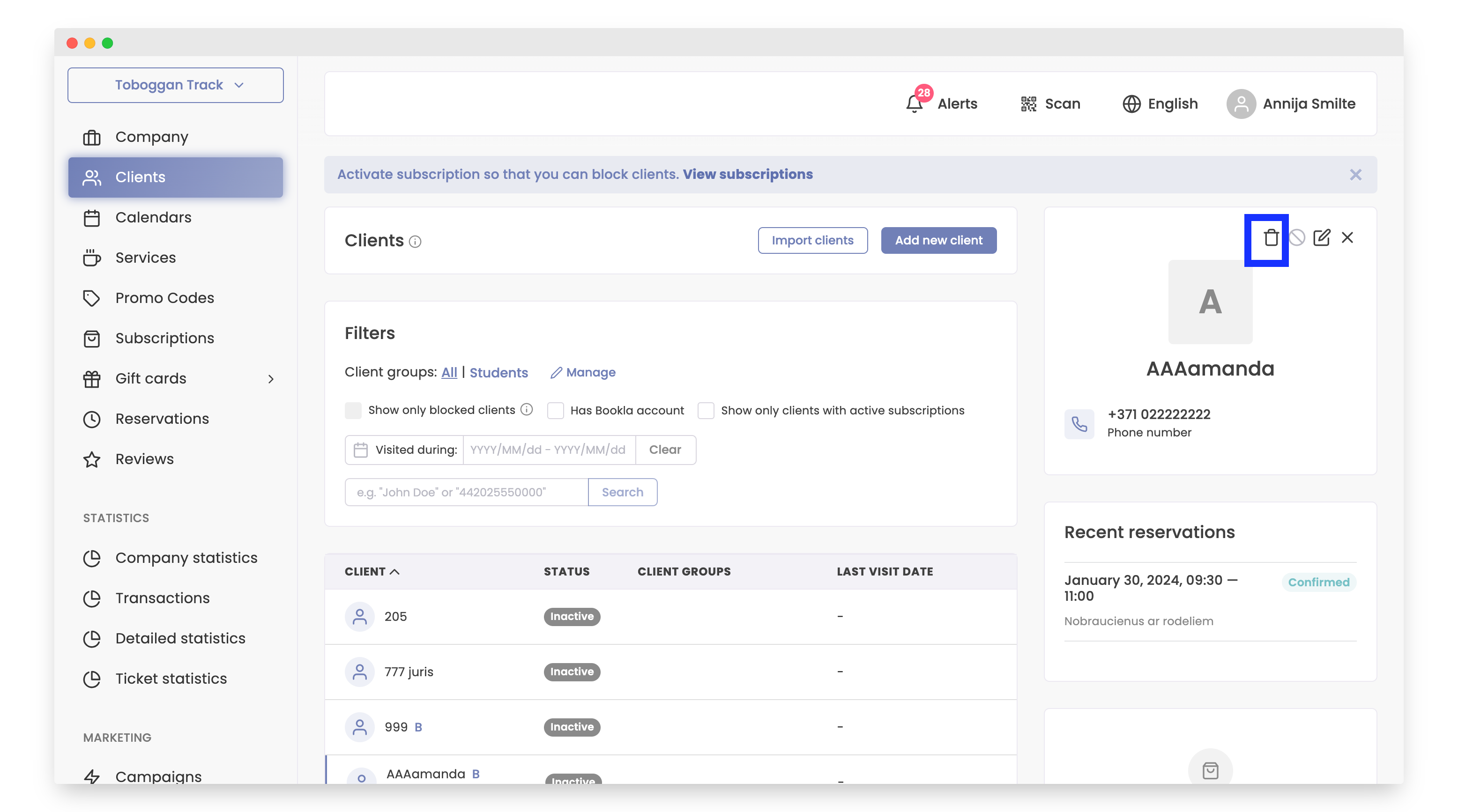Image resolution: width=1458 pixels, height=812 pixels.
Task: Click the Add new client button
Action: click(938, 241)
